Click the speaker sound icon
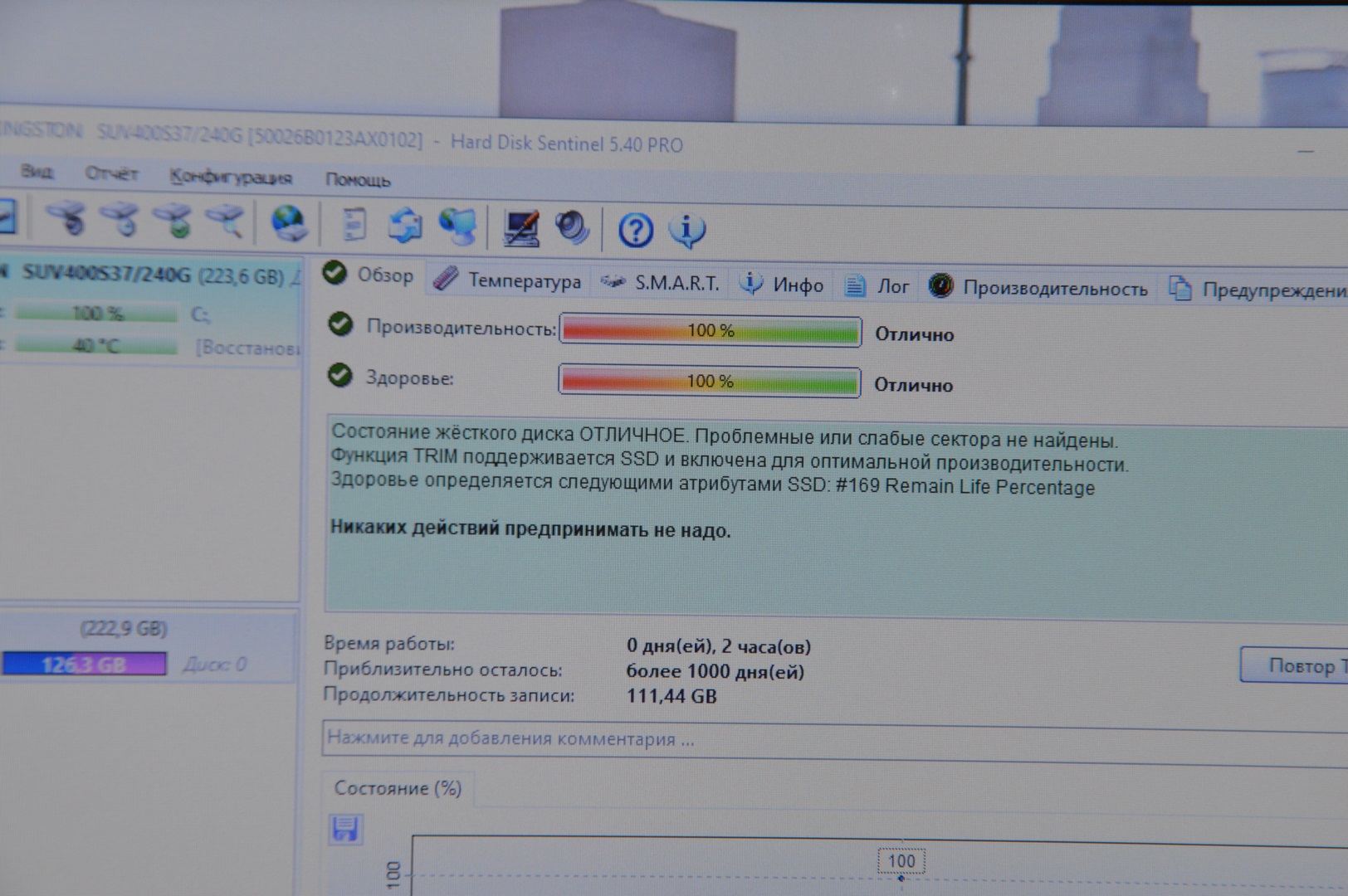The height and width of the screenshot is (896, 1348). coord(572,228)
